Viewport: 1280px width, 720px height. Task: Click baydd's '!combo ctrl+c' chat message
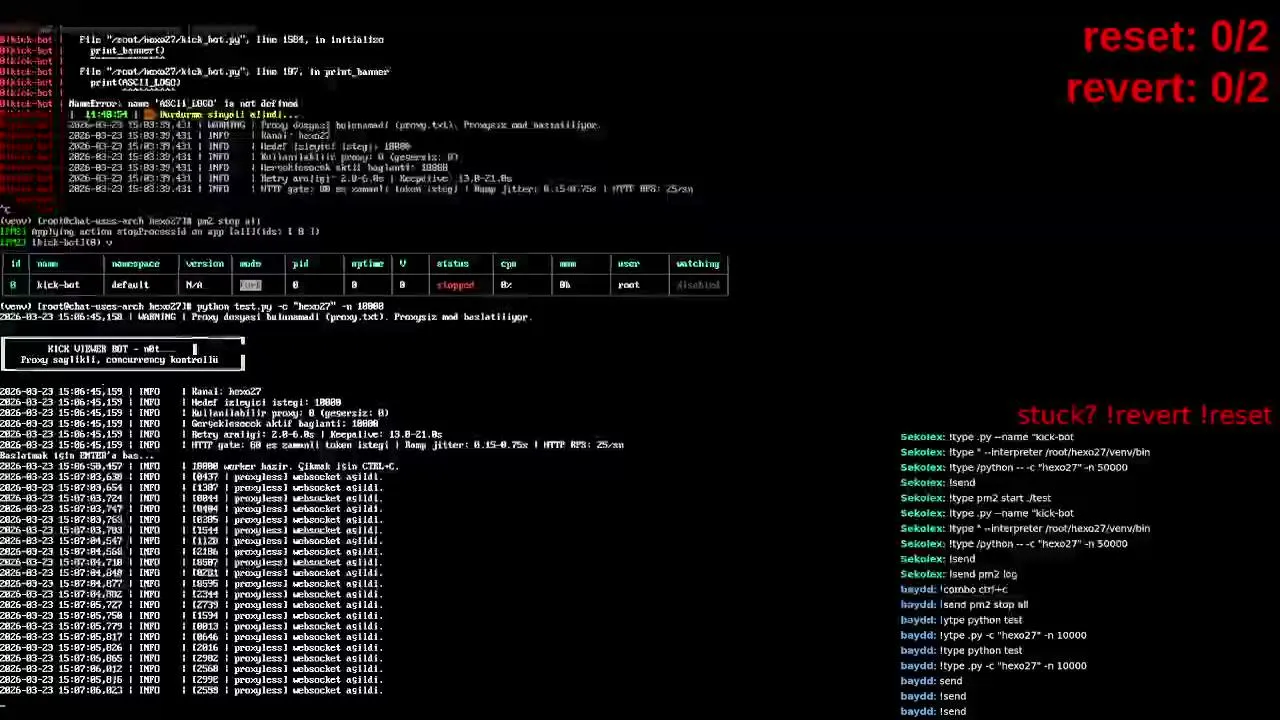[954, 589]
